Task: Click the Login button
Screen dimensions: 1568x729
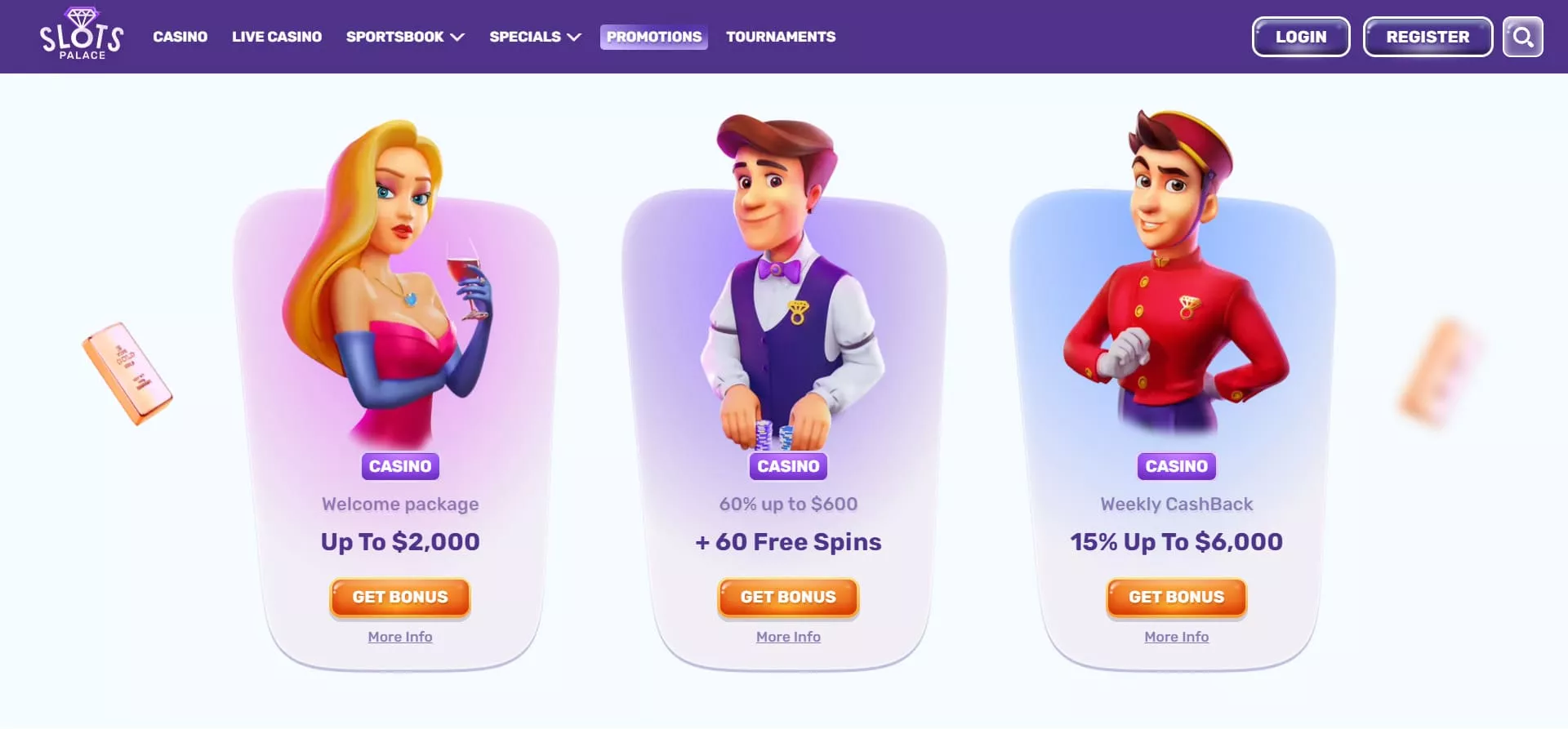Action: tap(1301, 37)
